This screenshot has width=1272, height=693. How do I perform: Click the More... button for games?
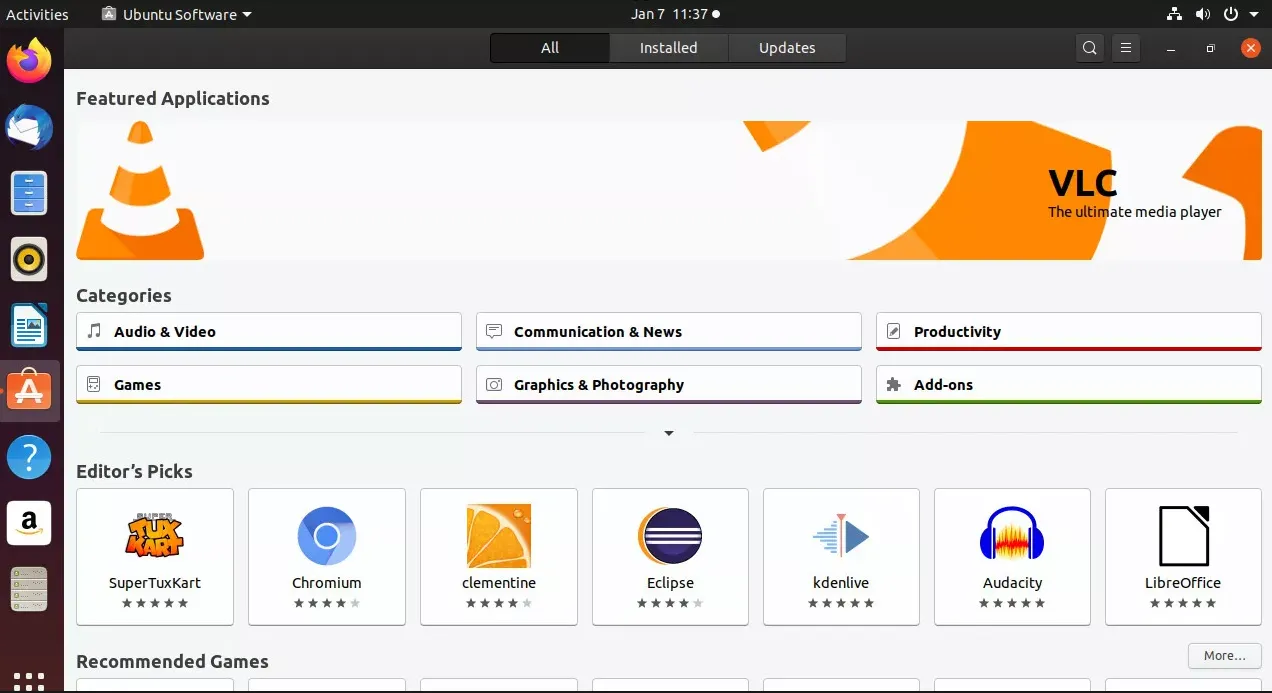point(1225,656)
